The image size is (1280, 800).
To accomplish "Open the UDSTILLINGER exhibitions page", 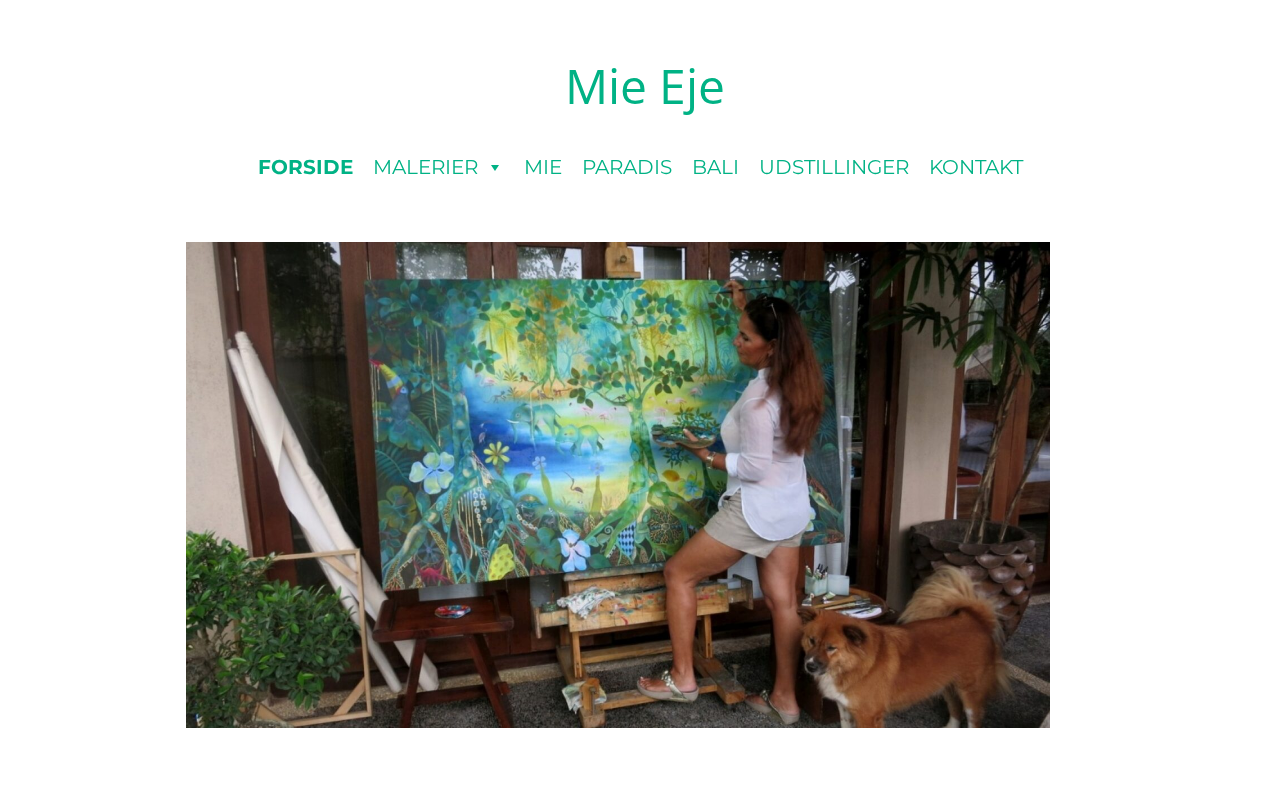I will tap(834, 167).
